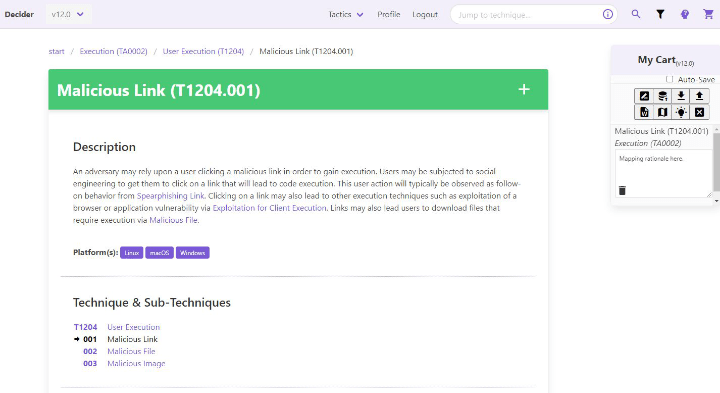Click in the Jump to technique input

coord(528,15)
